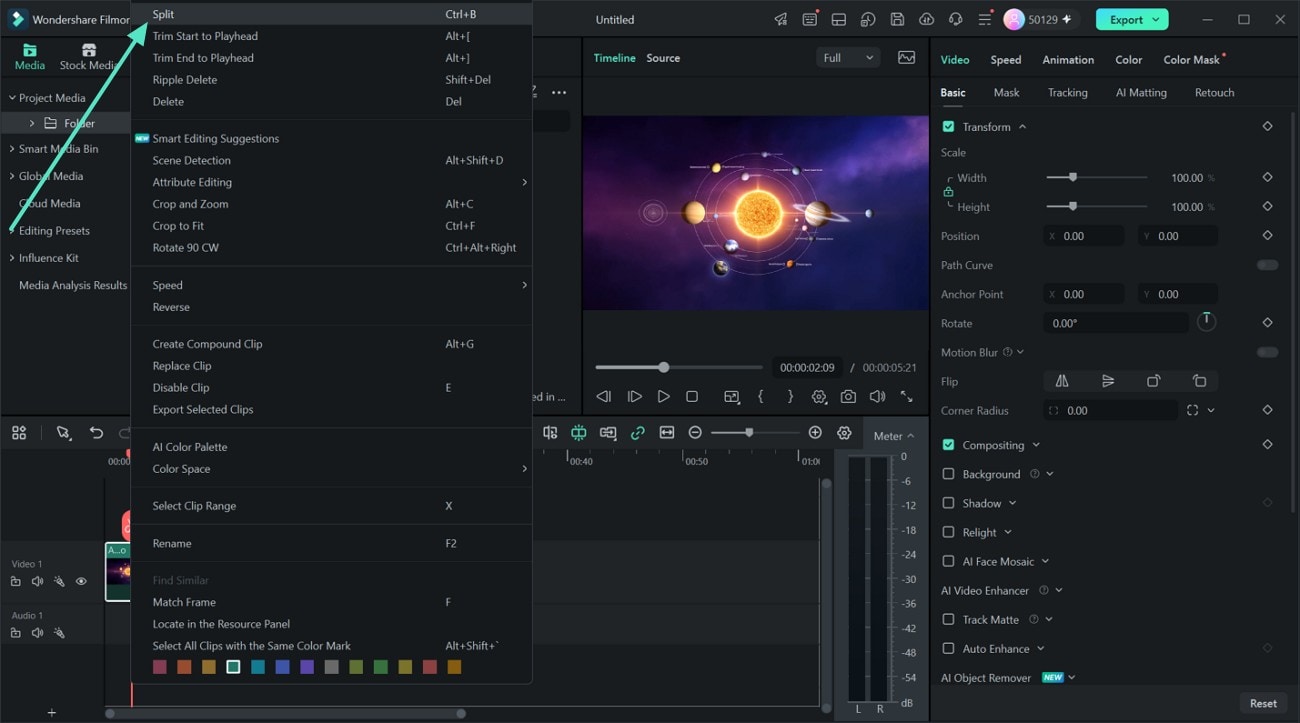Image resolution: width=1300 pixels, height=723 pixels.
Task: Open the Attribute Editing submenu
Action: [331, 182]
